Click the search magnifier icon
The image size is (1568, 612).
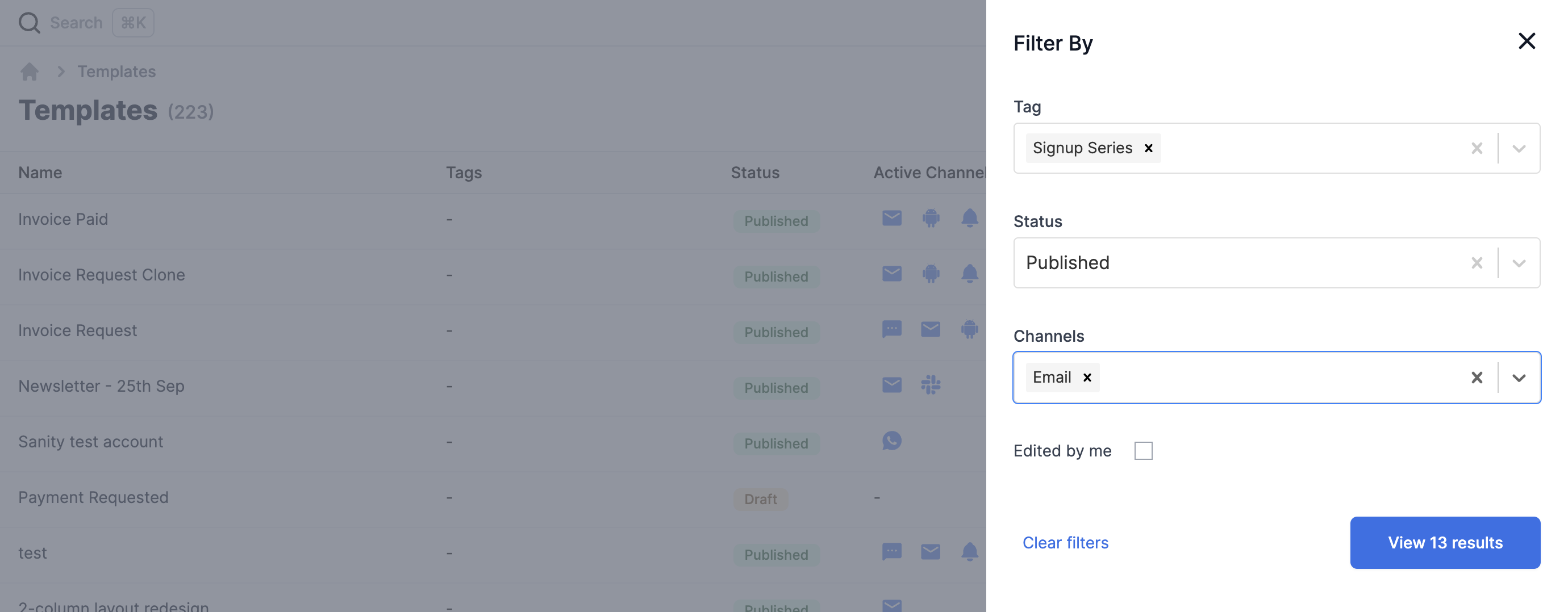coord(28,23)
